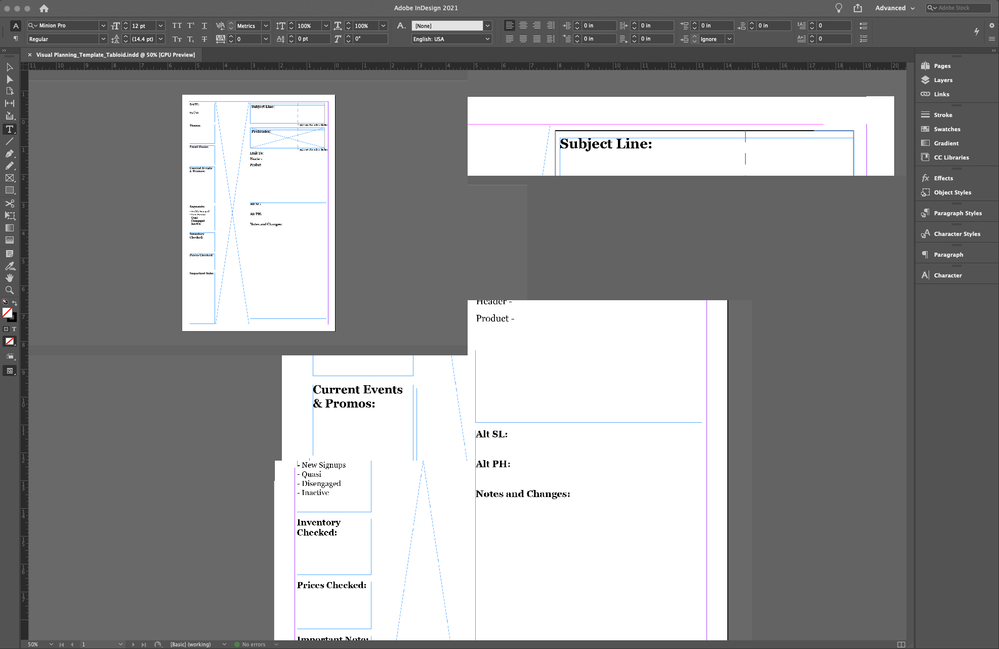Open the CC Libraries panel

[949, 157]
